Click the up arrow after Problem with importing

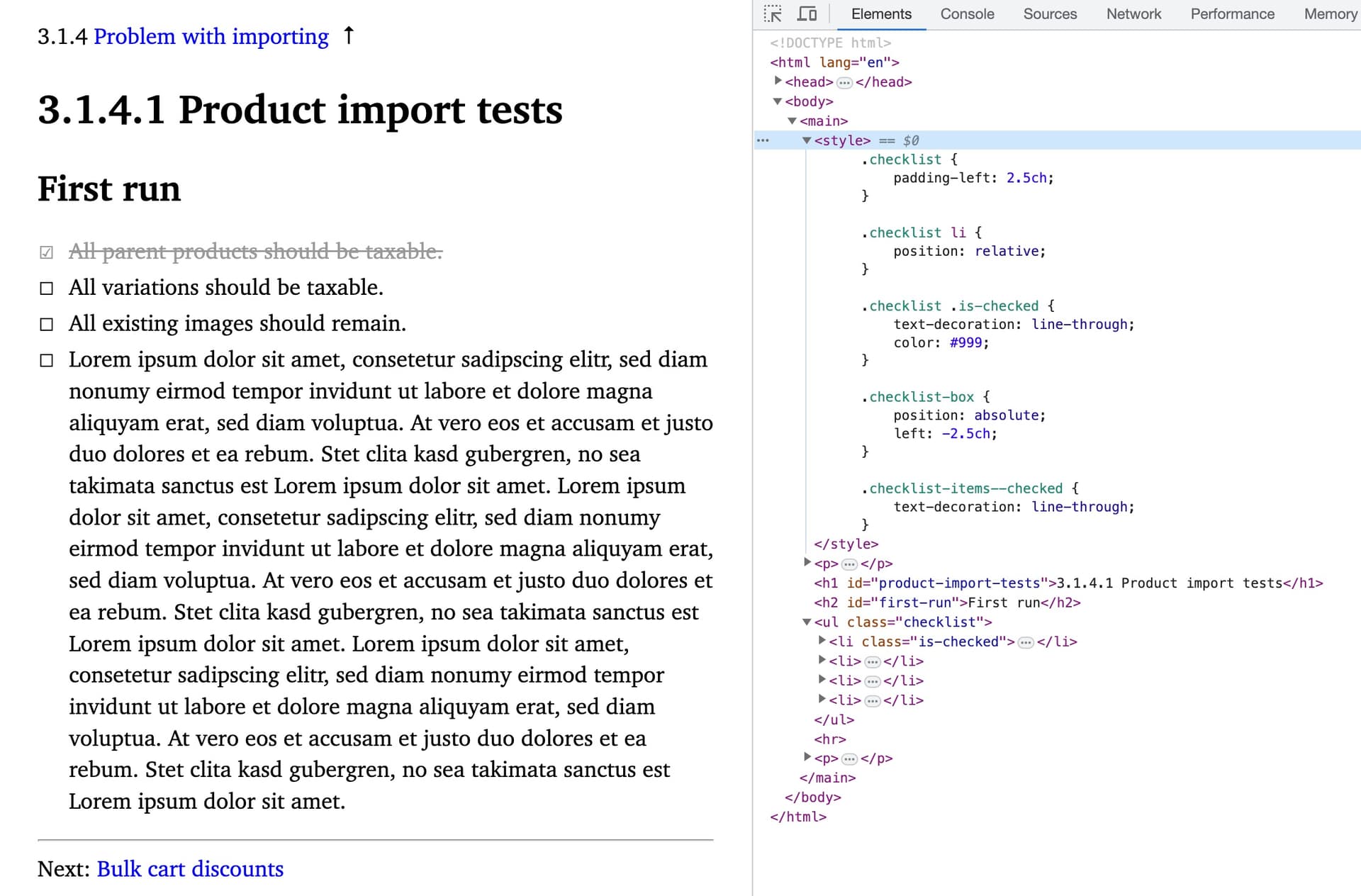coord(348,35)
